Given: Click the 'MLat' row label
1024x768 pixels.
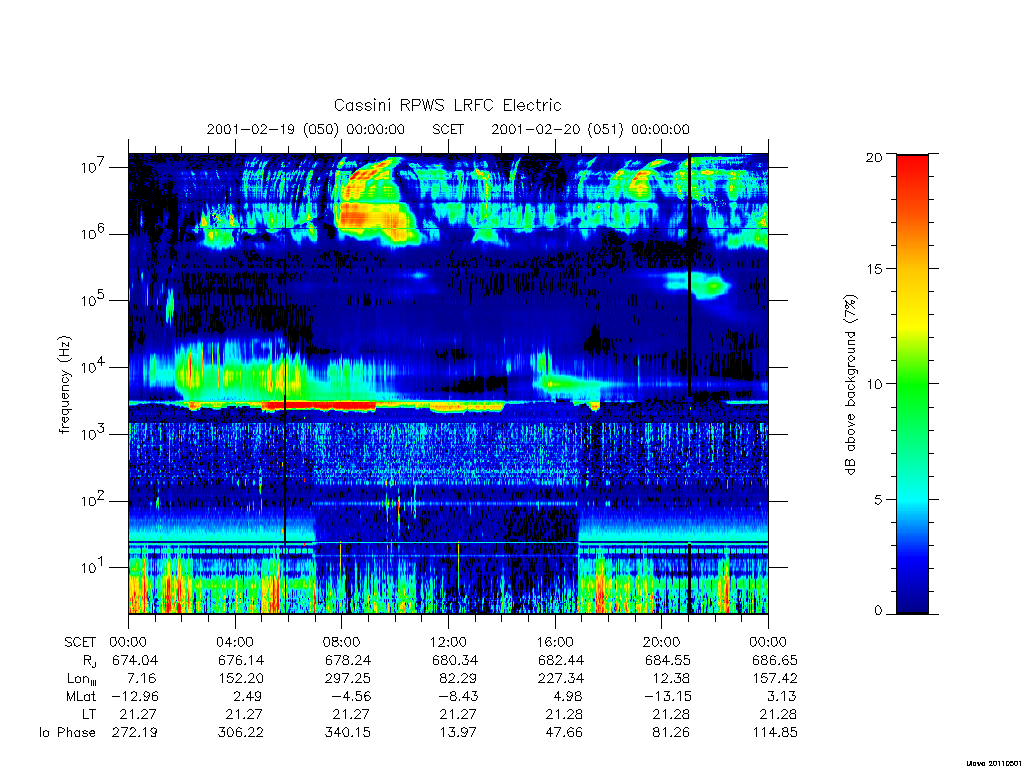Looking at the screenshot, I should pyautogui.click(x=81, y=696).
